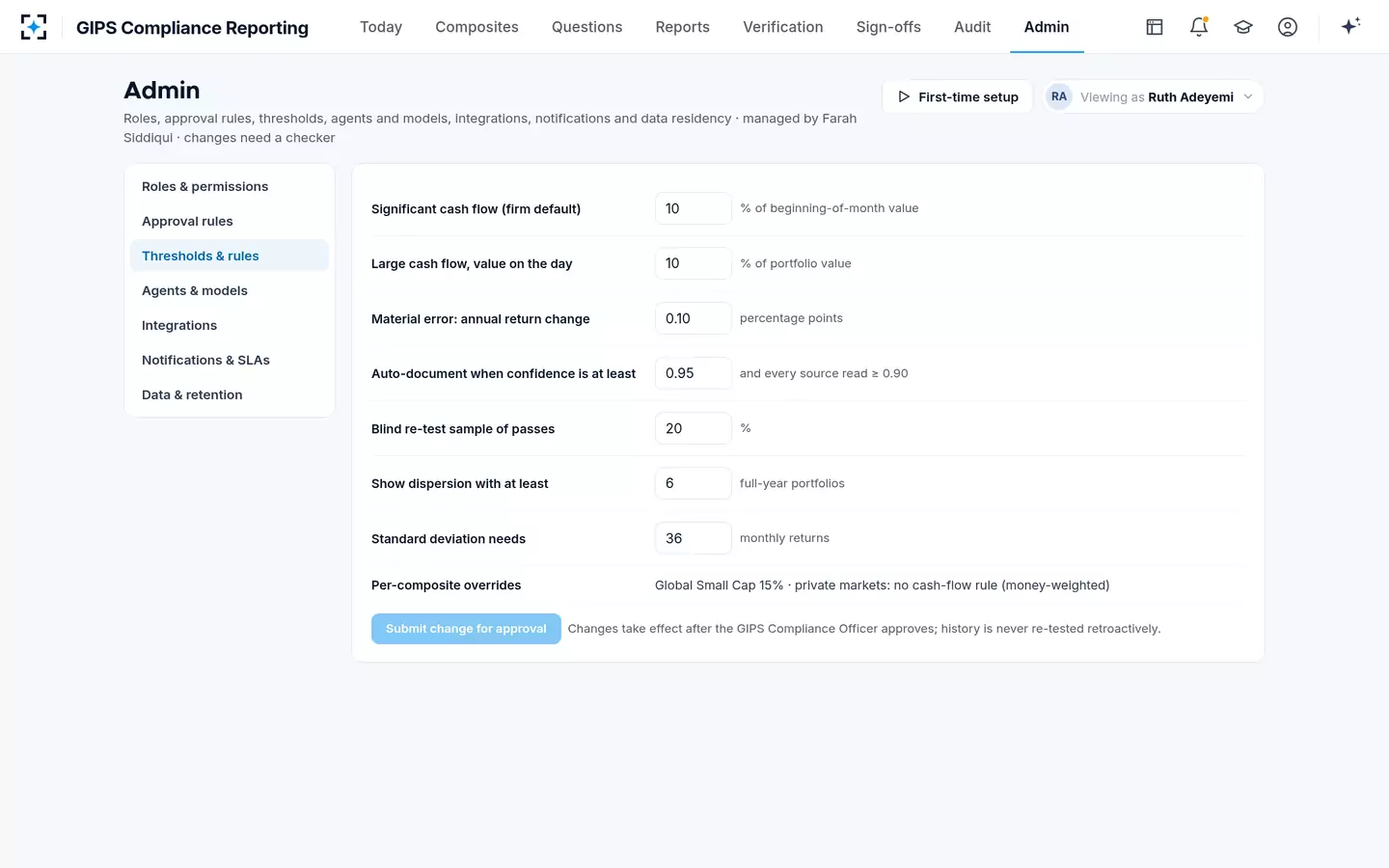Screen dimensions: 1389x868
Task: Focus the Significant cash flow input
Action: (694, 208)
